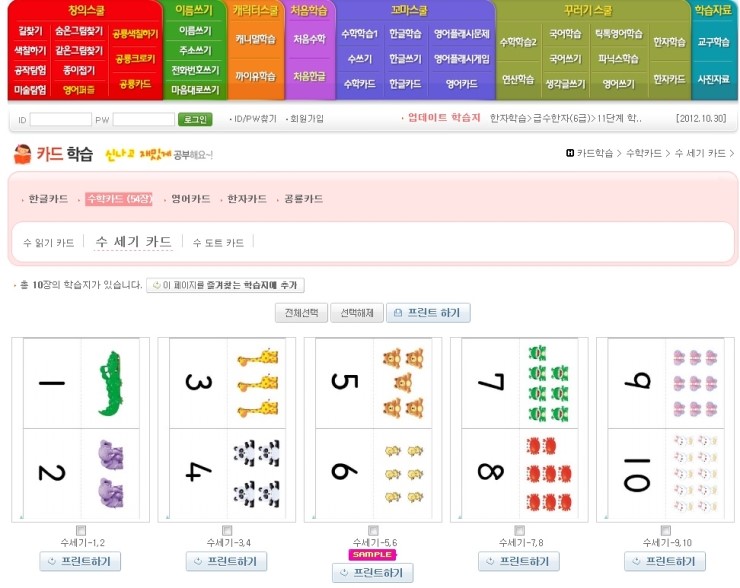Open the 수세기-3,4 giraffe and panda card

[x=227, y=429]
